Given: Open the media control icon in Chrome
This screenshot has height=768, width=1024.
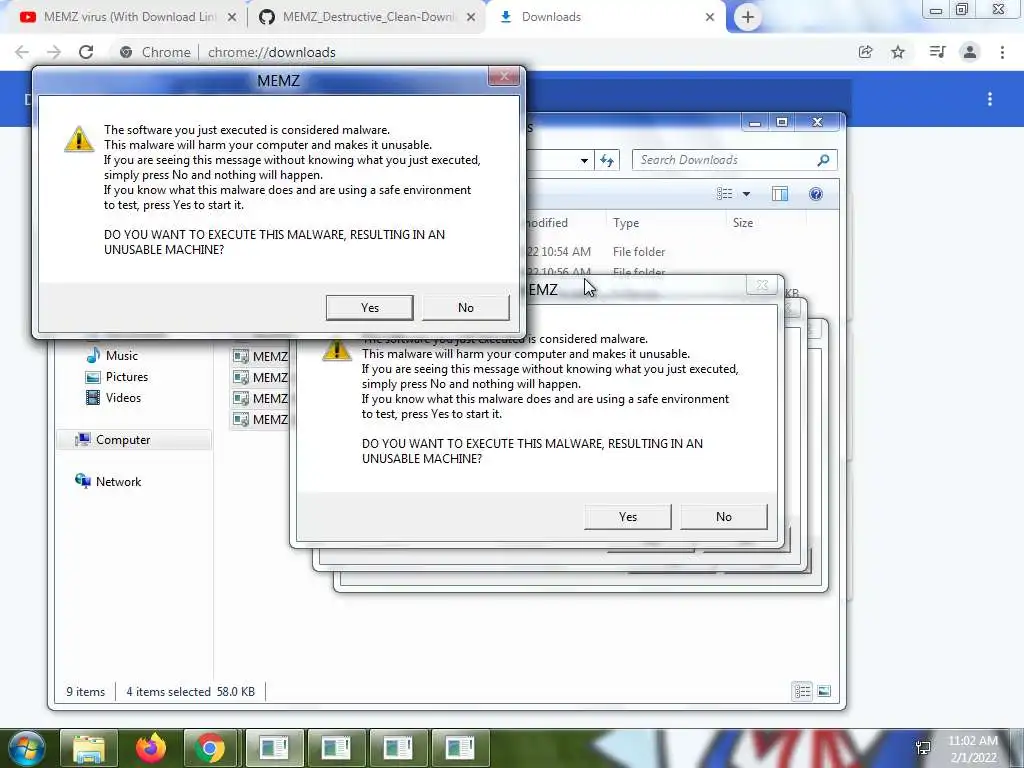Looking at the screenshot, I should (x=937, y=52).
